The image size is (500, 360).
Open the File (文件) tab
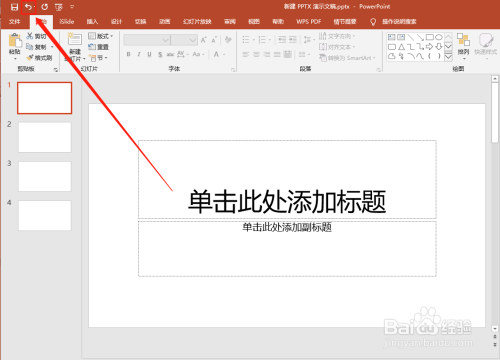[x=15, y=22]
